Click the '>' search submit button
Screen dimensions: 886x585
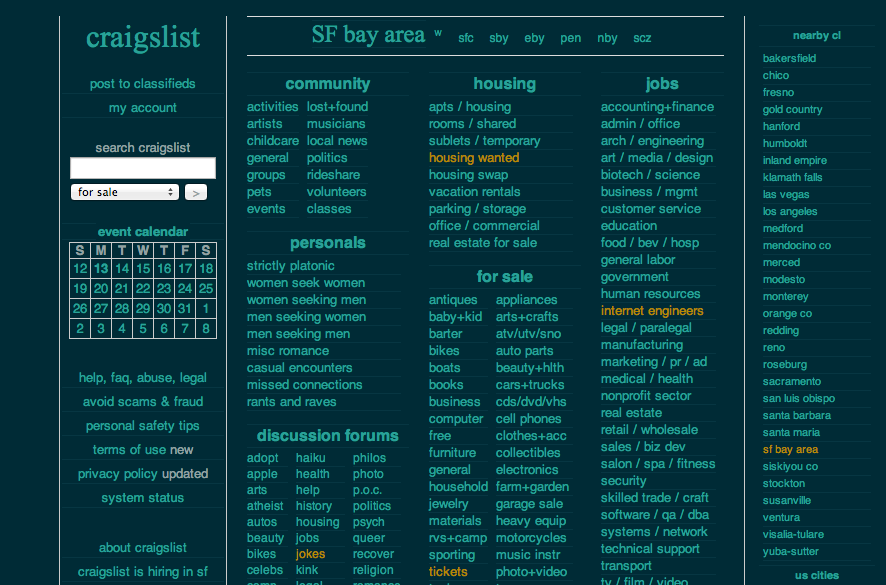pos(196,192)
